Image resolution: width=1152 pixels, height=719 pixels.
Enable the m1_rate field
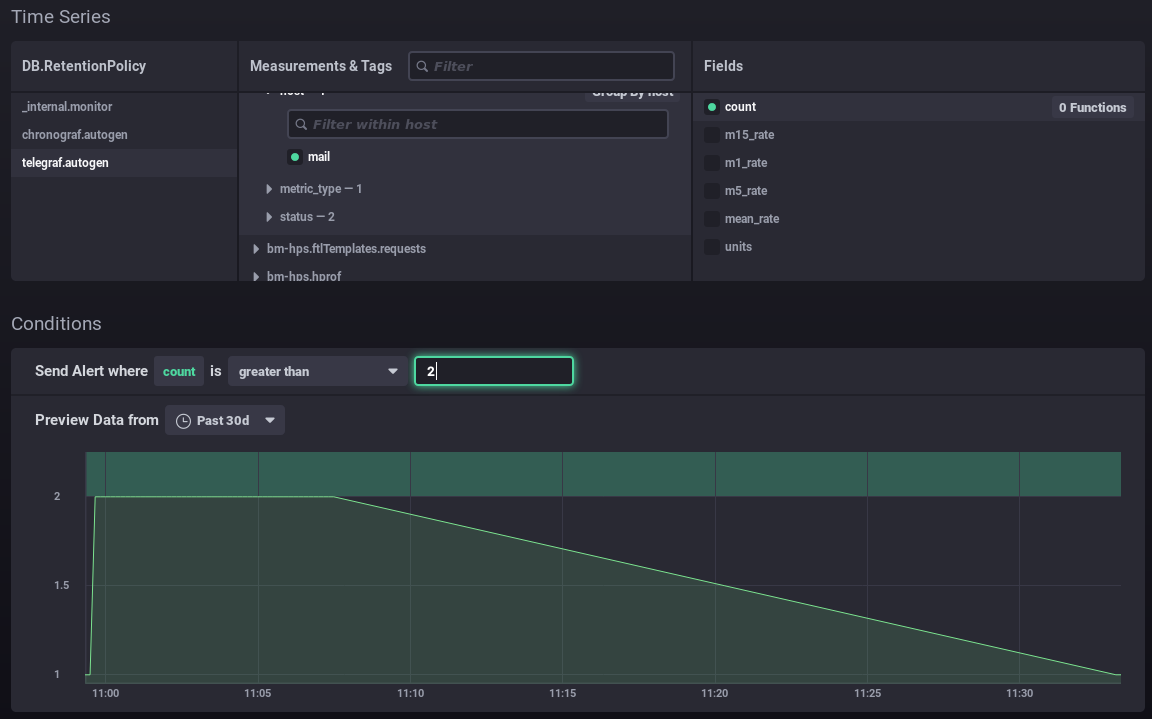pos(712,163)
